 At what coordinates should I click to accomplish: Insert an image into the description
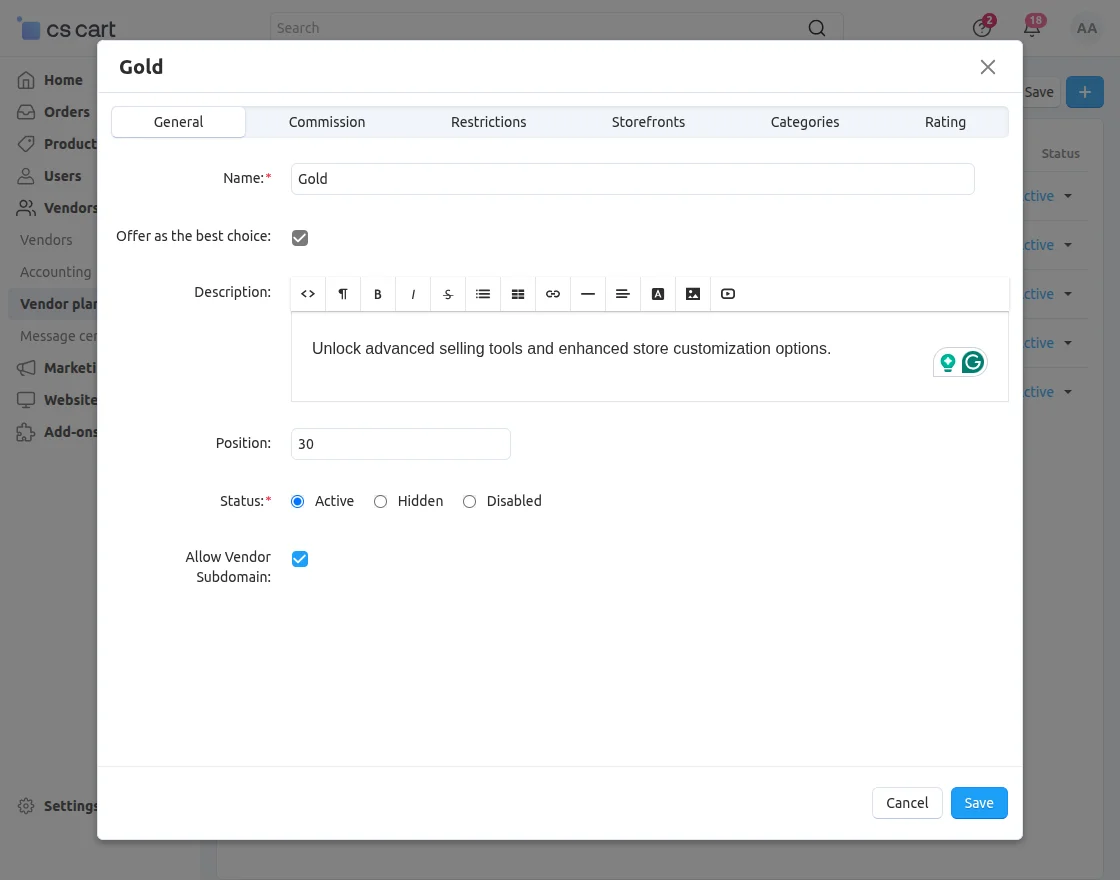click(692, 293)
